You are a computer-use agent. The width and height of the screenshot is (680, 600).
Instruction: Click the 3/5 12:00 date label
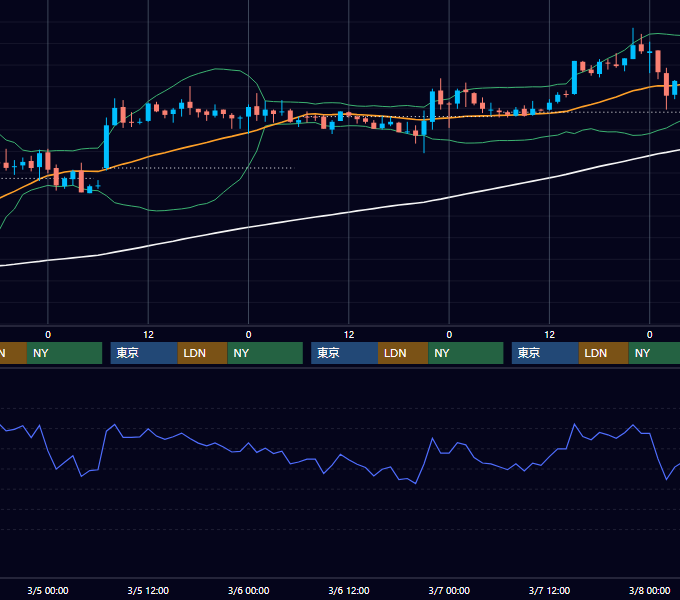point(148,590)
